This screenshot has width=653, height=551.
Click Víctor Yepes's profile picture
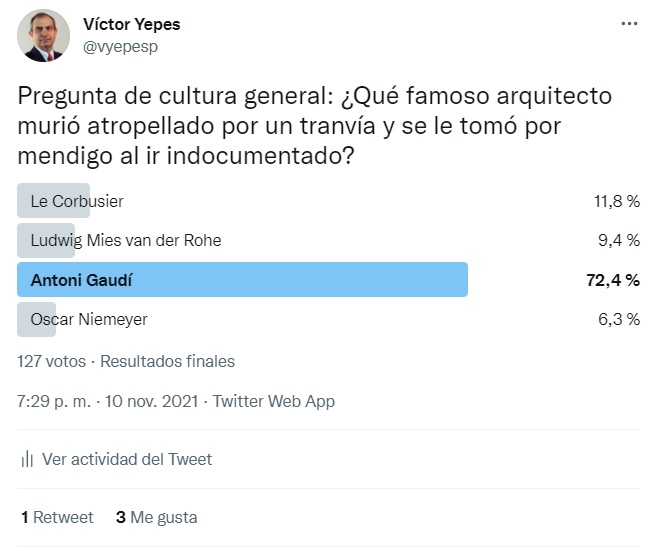click(44, 36)
